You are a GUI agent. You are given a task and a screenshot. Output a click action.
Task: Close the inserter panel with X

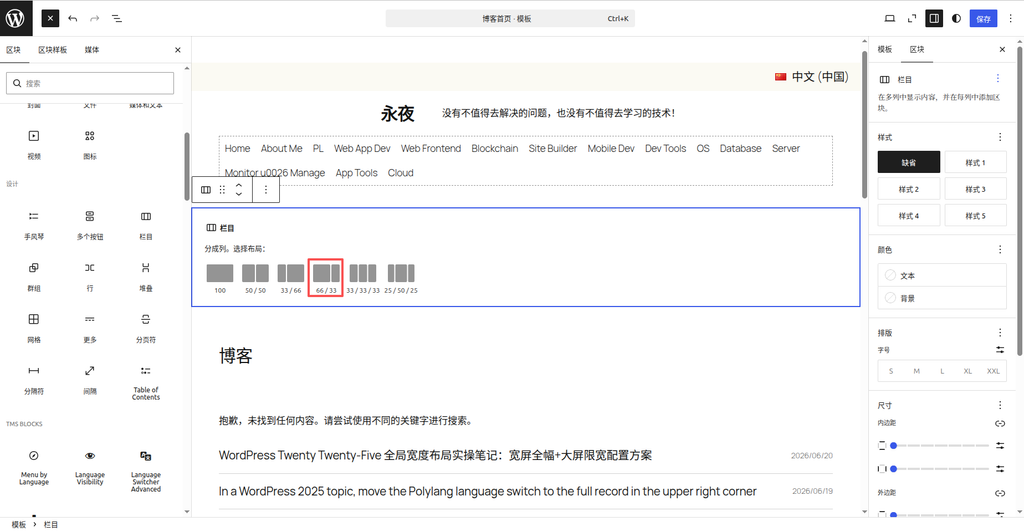pos(178,50)
